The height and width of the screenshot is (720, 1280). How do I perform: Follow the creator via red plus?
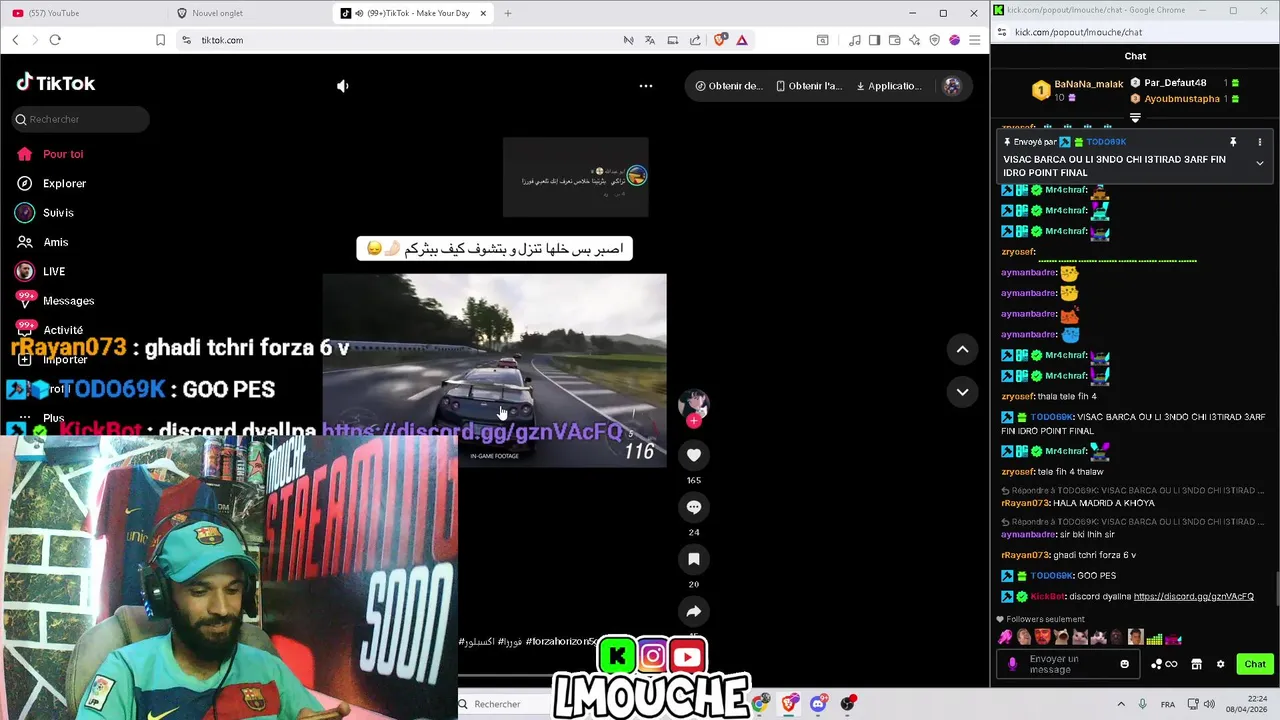pos(694,421)
